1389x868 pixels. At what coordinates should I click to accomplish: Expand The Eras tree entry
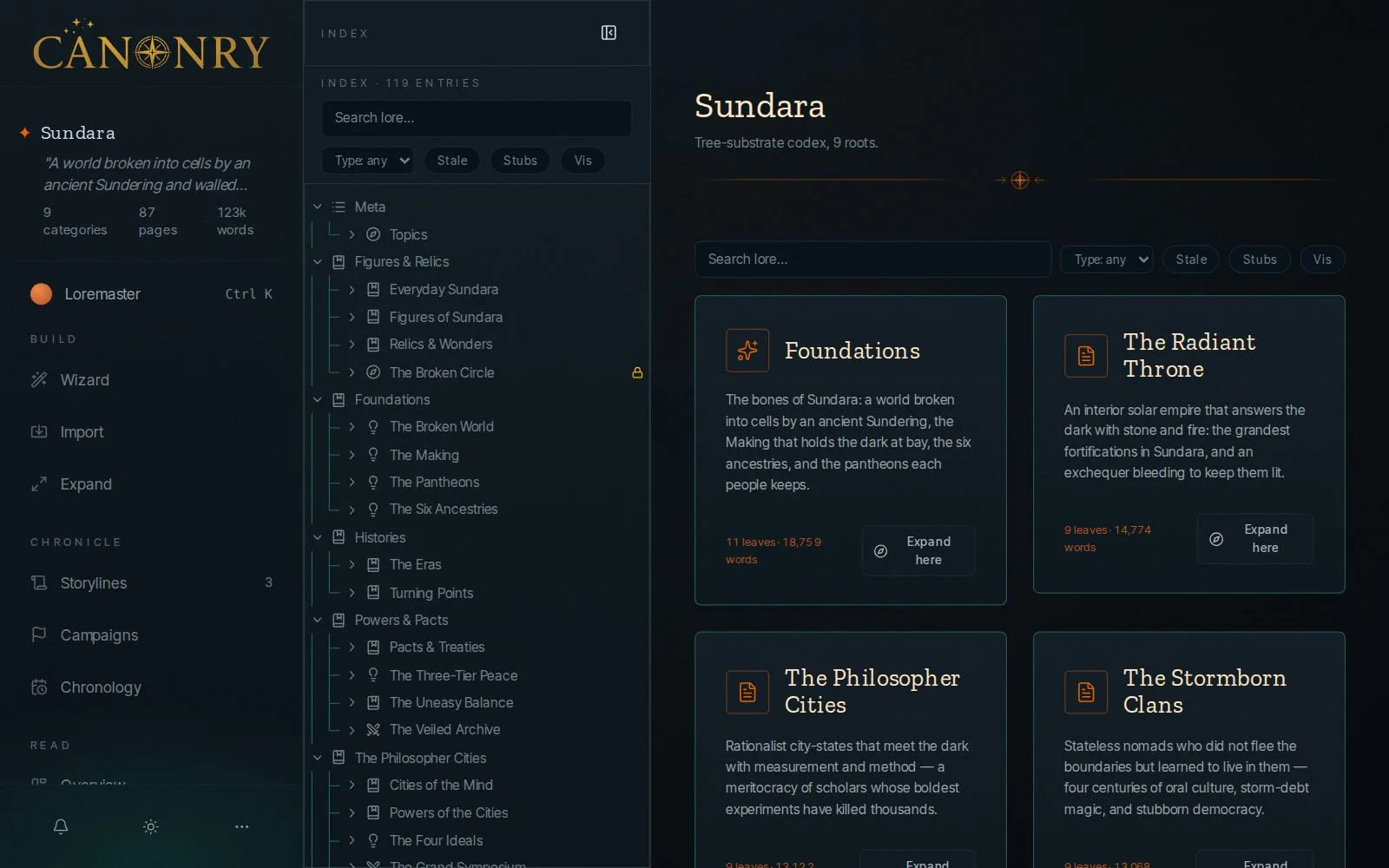pos(352,564)
